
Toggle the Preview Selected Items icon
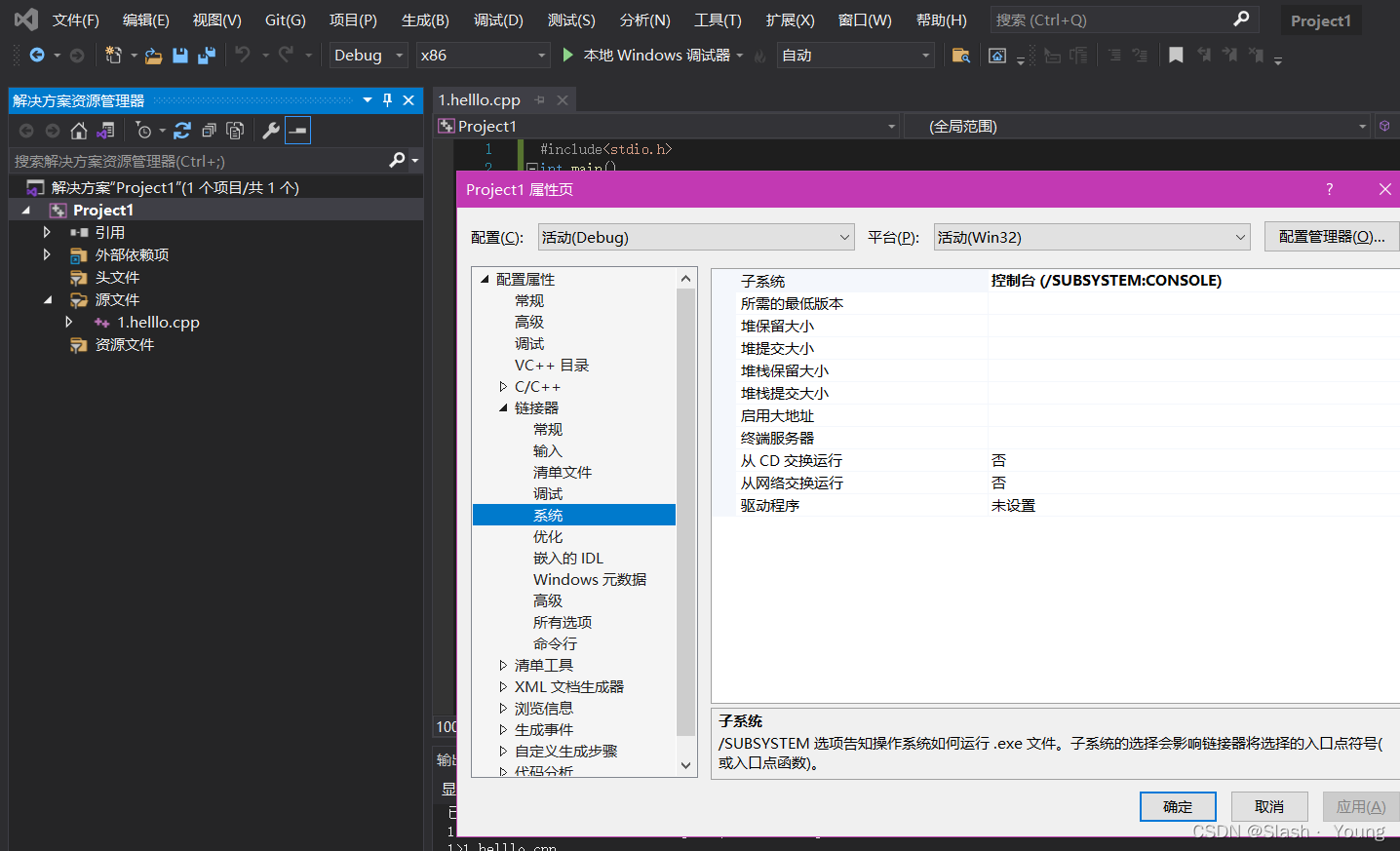(x=298, y=131)
